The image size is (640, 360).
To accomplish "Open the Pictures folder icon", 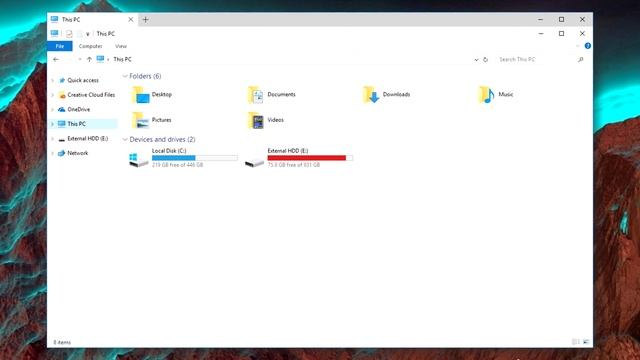I will click(x=141, y=120).
